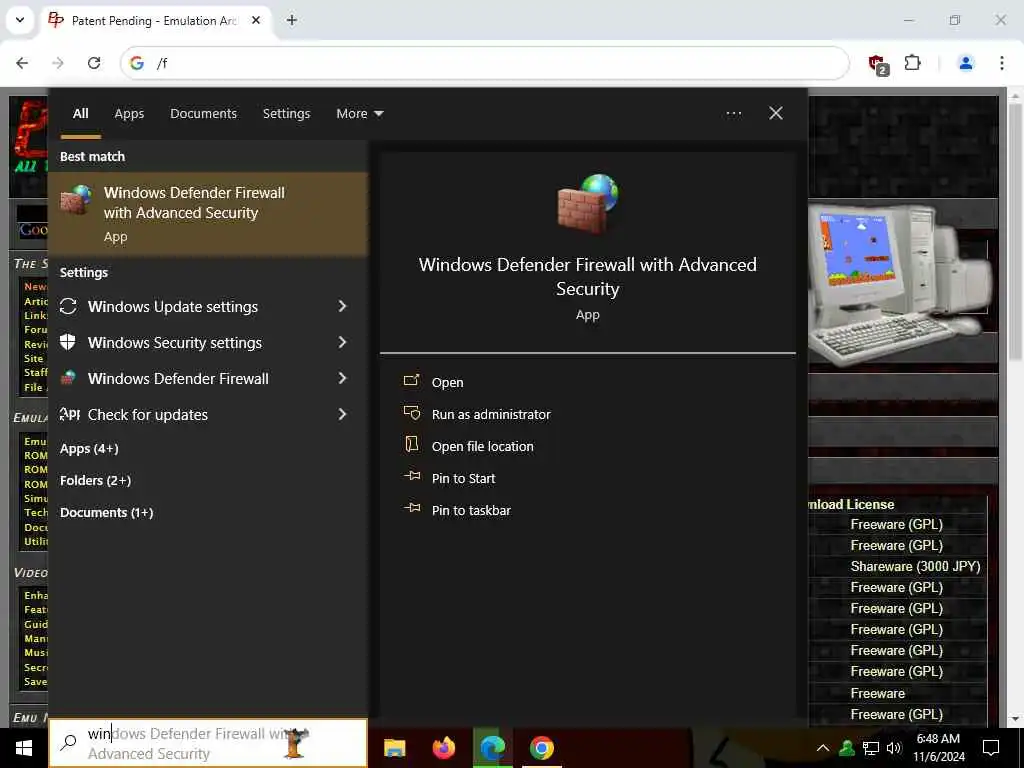Click the Windows Defender Firewall settings icon
Screen dimensions: 1024x768
(x=68, y=378)
